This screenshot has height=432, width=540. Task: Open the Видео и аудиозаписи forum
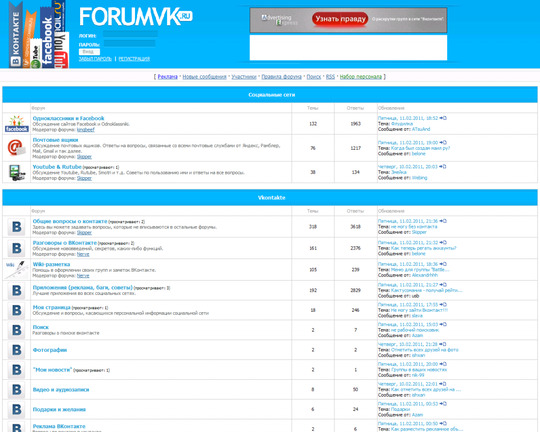click(x=61, y=390)
